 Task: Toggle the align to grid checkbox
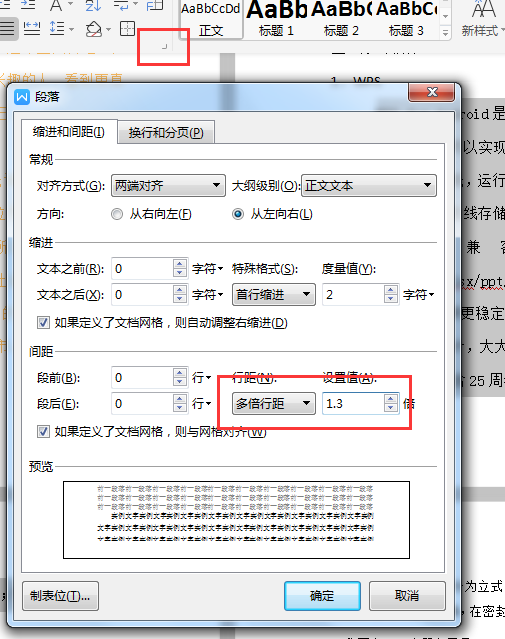[x=43, y=432]
